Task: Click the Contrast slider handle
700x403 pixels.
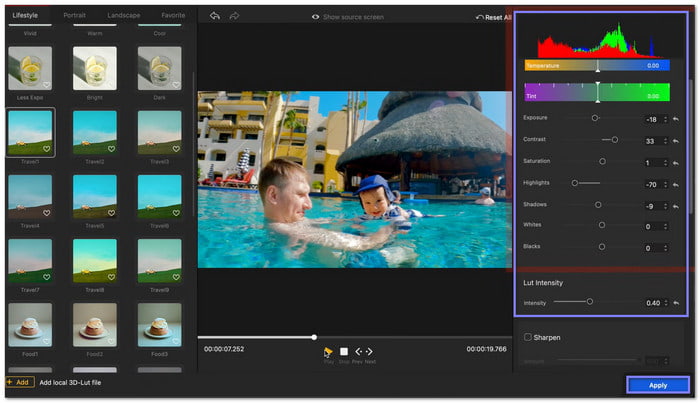Action: pyautogui.click(x=615, y=140)
